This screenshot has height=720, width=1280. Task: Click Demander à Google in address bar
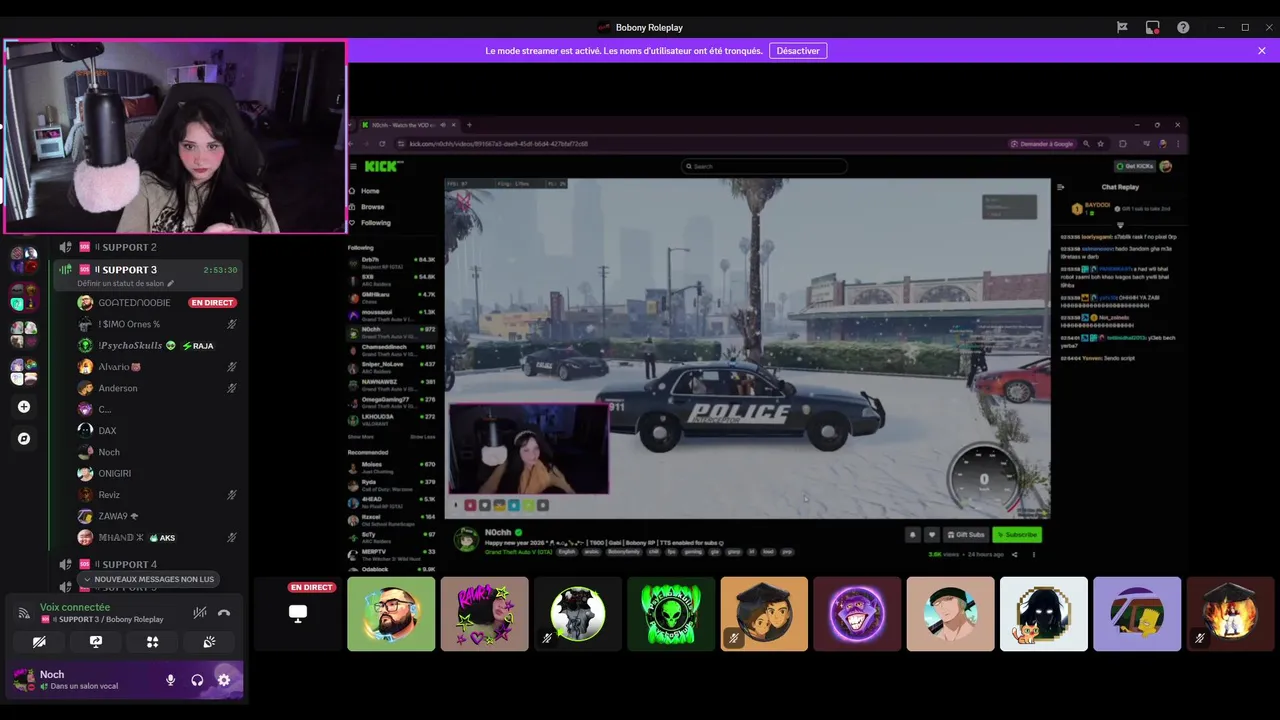(1043, 144)
